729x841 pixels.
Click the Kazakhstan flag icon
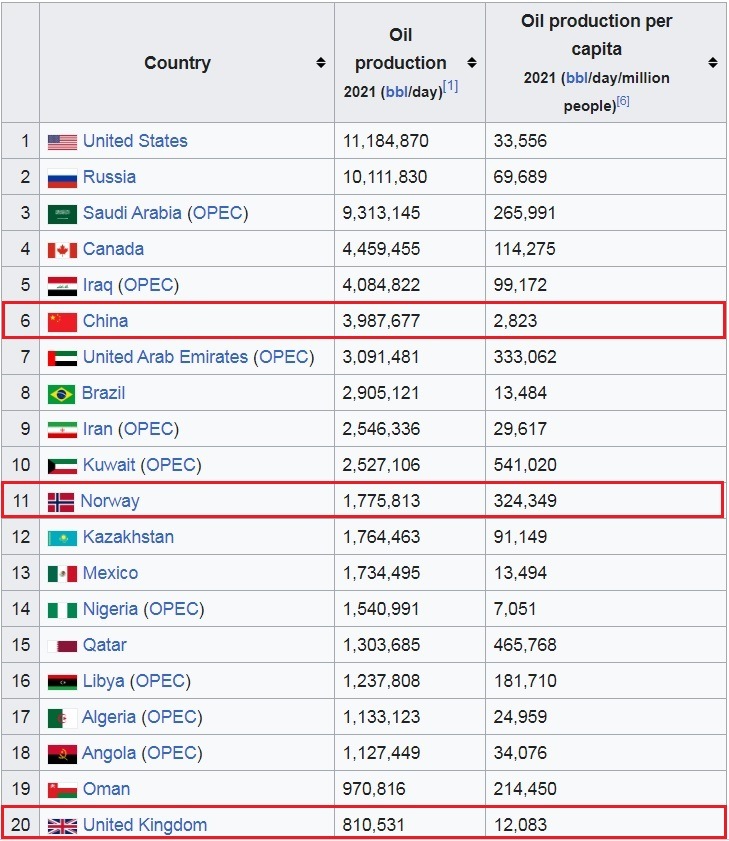click(x=62, y=538)
